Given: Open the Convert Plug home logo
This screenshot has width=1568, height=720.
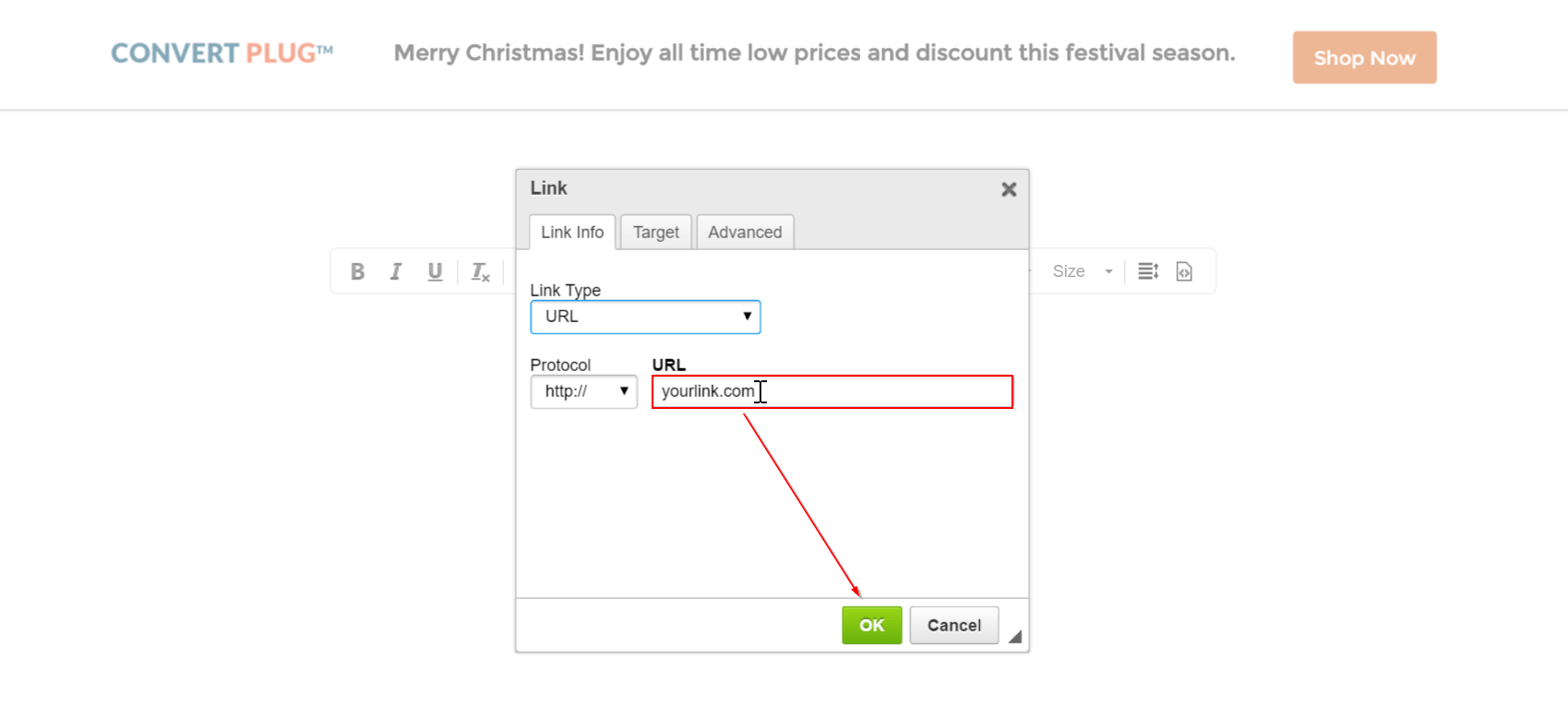Looking at the screenshot, I should point(221,53).
